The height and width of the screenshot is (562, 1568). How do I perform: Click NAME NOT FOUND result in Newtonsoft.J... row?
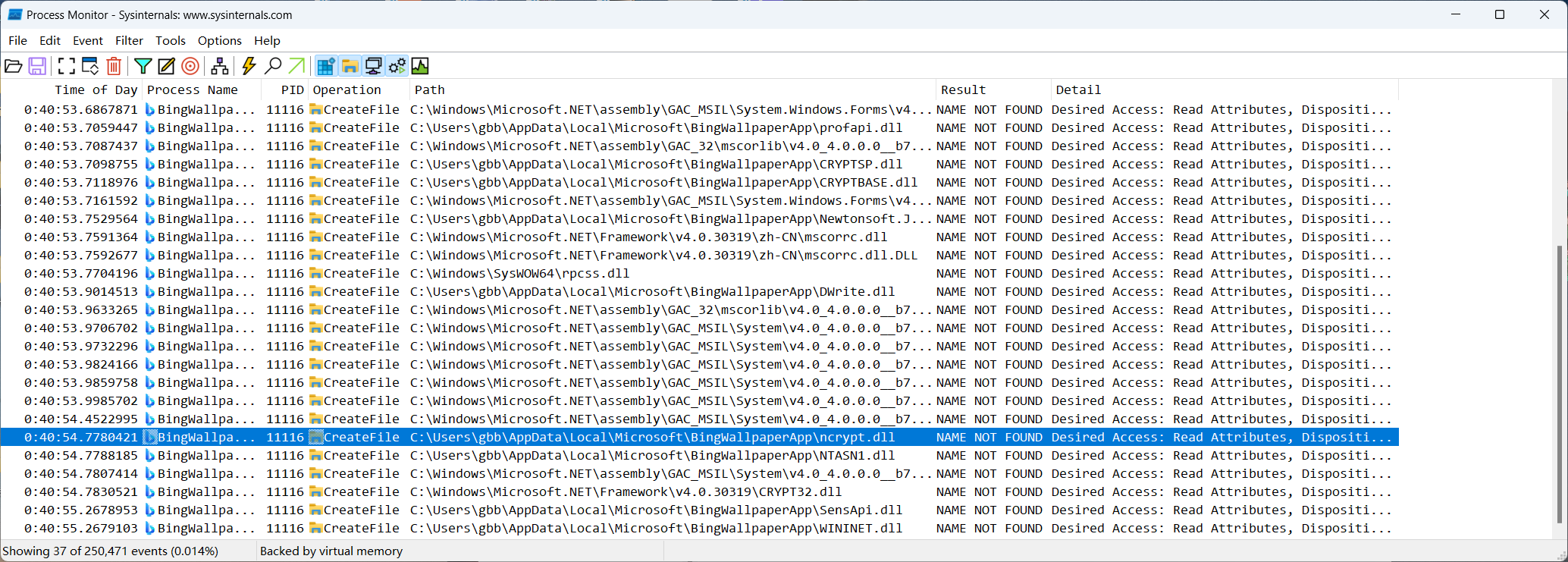989,218
